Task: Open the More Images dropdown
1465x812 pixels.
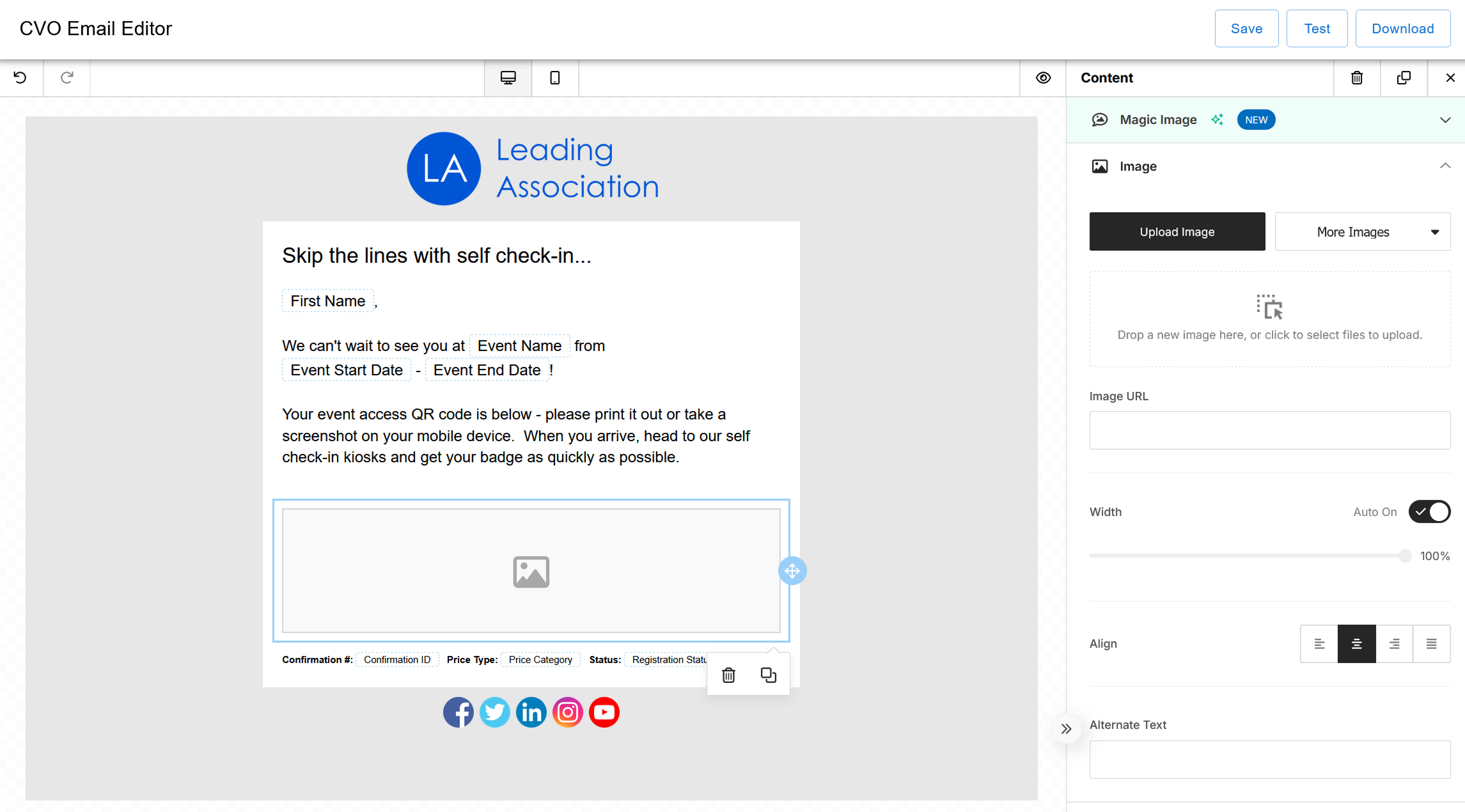Action: [1363, 231]
